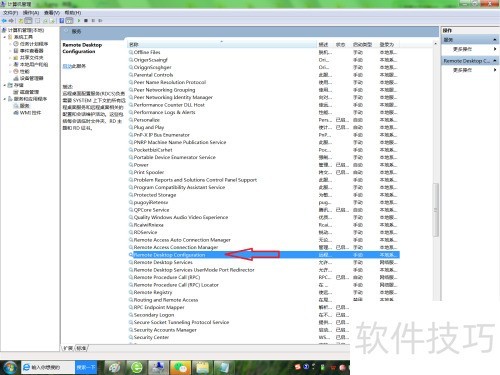The image size is (500, 375).
Task: Open the 文件(F) menu
Action: pyautogui.click(x=10, y=13)
